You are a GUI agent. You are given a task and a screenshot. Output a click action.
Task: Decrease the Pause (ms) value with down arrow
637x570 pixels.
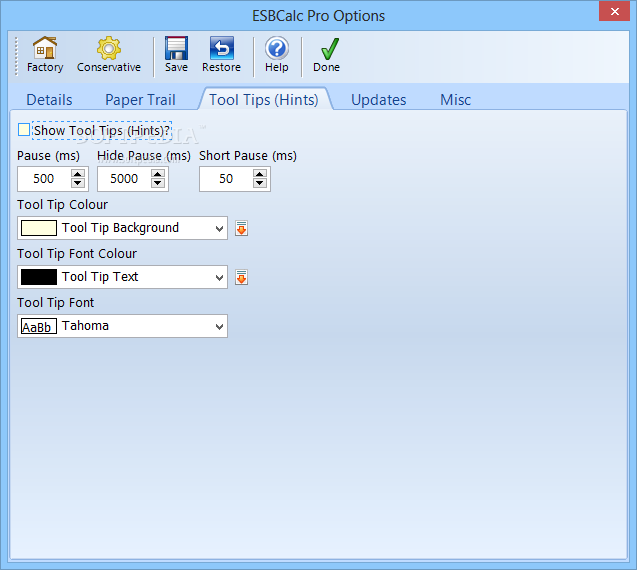[78, 183]
